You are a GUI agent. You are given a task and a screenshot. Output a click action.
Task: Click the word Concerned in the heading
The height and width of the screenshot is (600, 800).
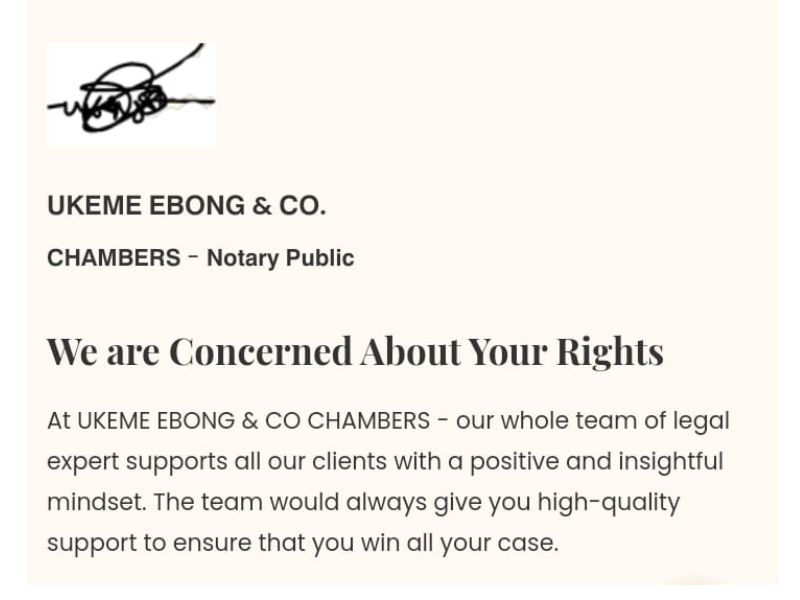(x=260, y=351)
